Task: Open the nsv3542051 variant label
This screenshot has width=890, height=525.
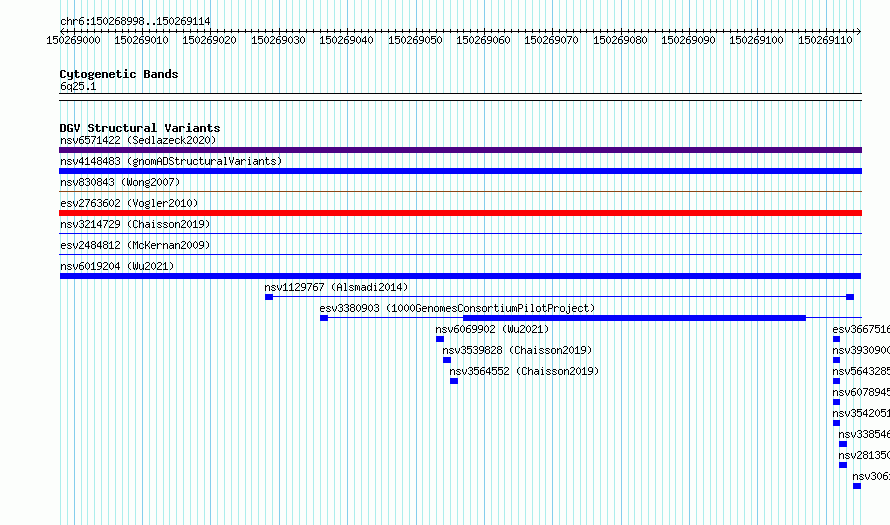Action: [861, 413]
